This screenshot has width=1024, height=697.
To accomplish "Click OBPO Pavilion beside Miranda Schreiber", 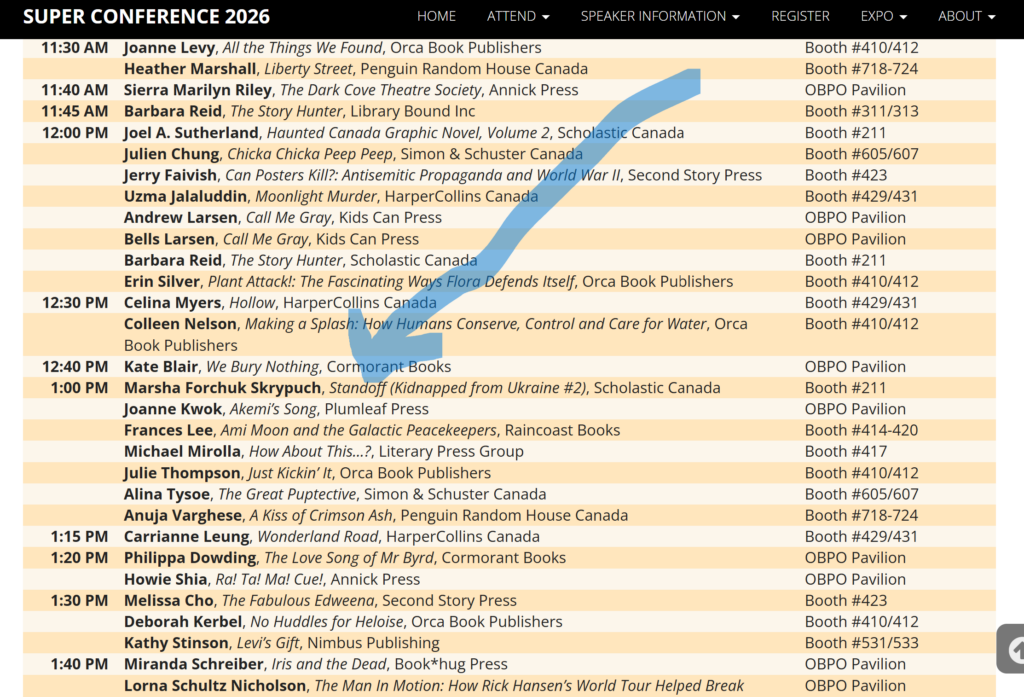I will point(855,664).
